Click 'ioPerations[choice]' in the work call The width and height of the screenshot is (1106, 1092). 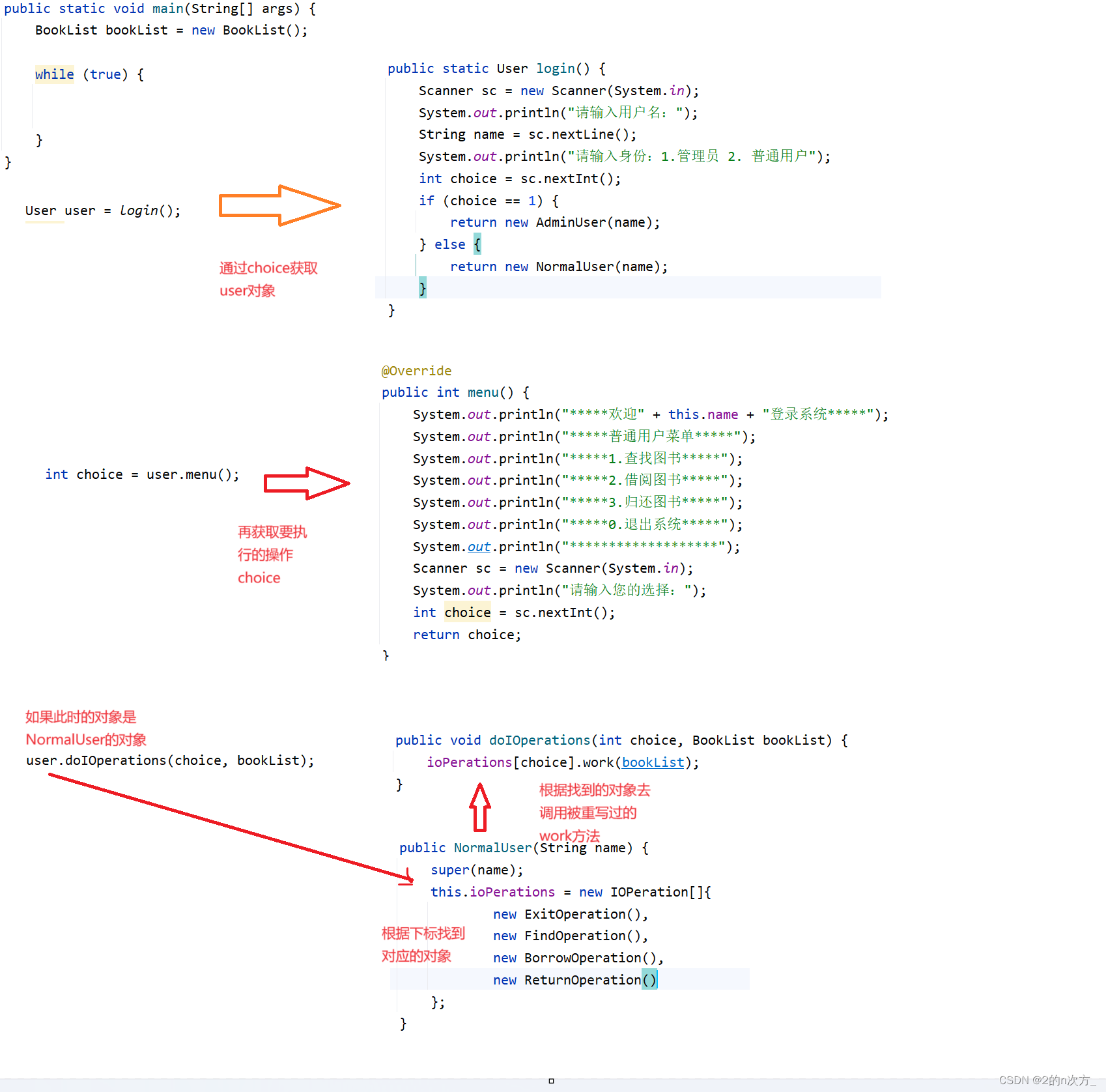[x=501, y=762]
